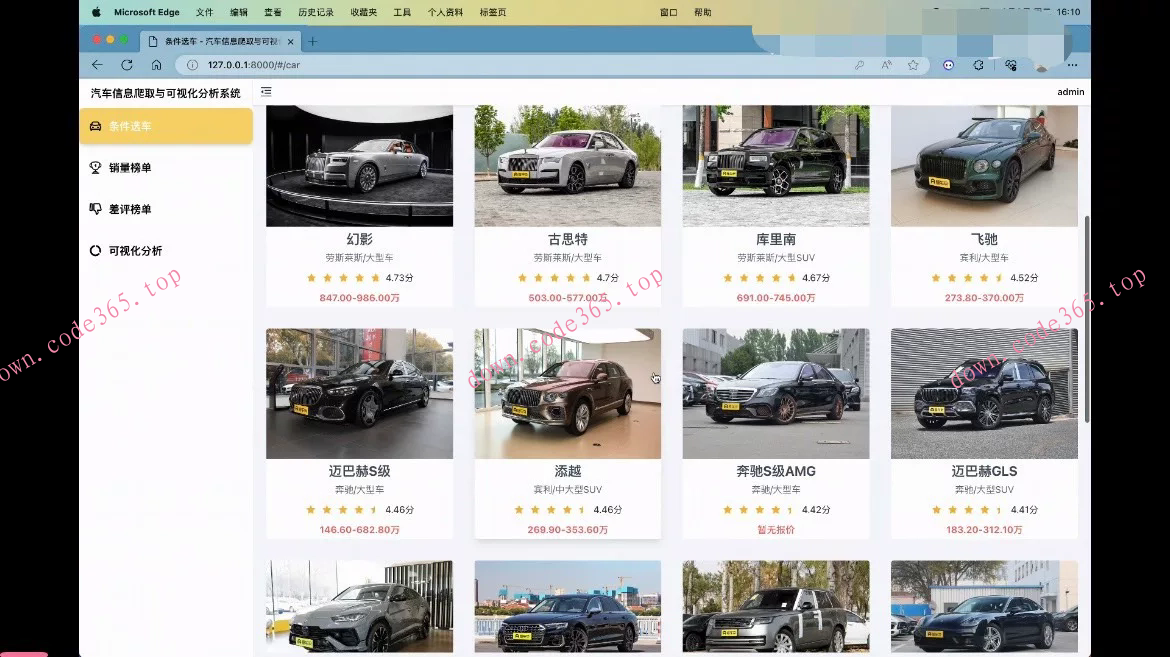Open the 迈巴赫S级 car photo
The height and width of the screenshot is (657, 1170).
coord(360,393)
